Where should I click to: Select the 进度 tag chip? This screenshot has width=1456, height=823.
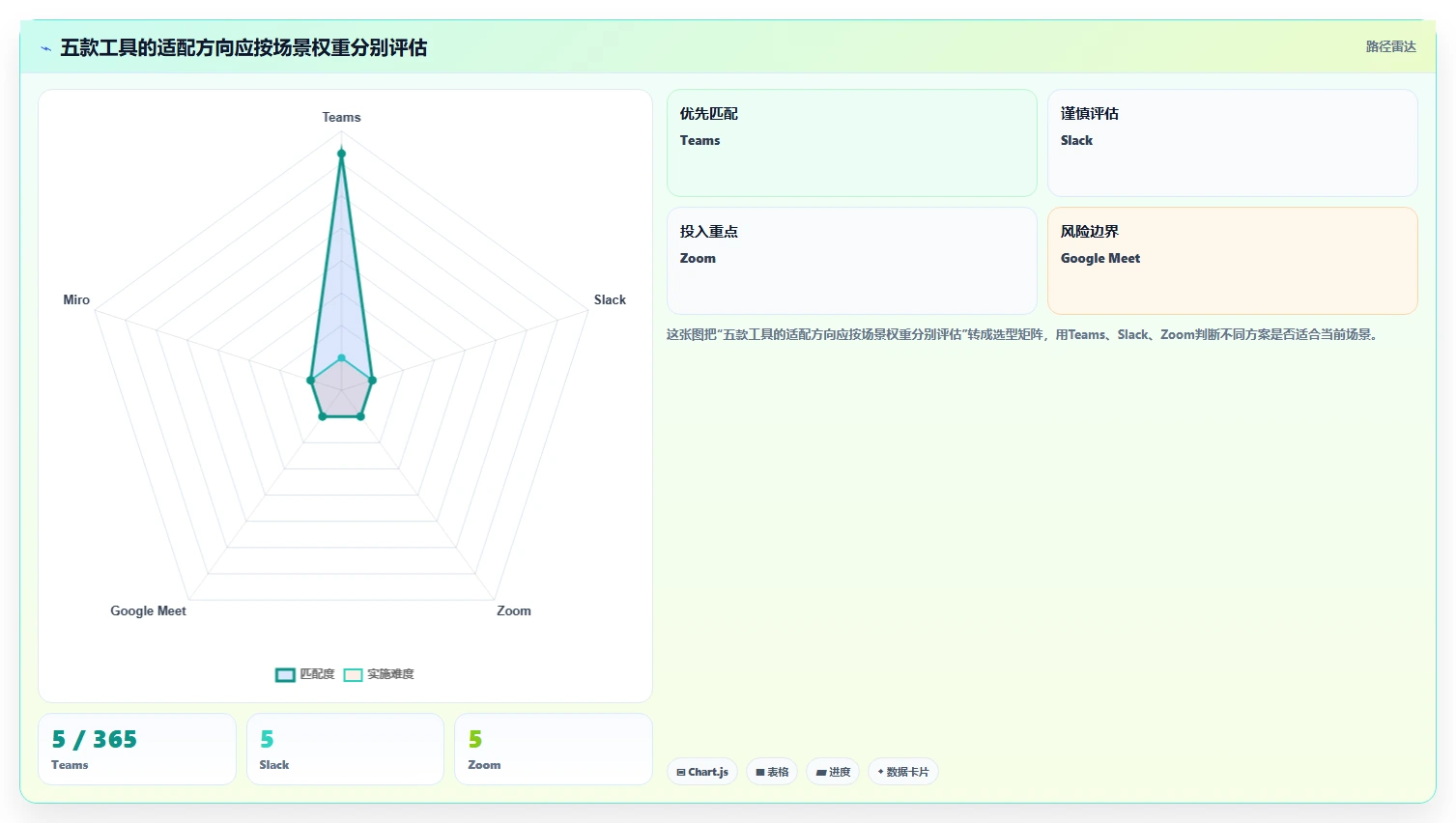(833, 772)
